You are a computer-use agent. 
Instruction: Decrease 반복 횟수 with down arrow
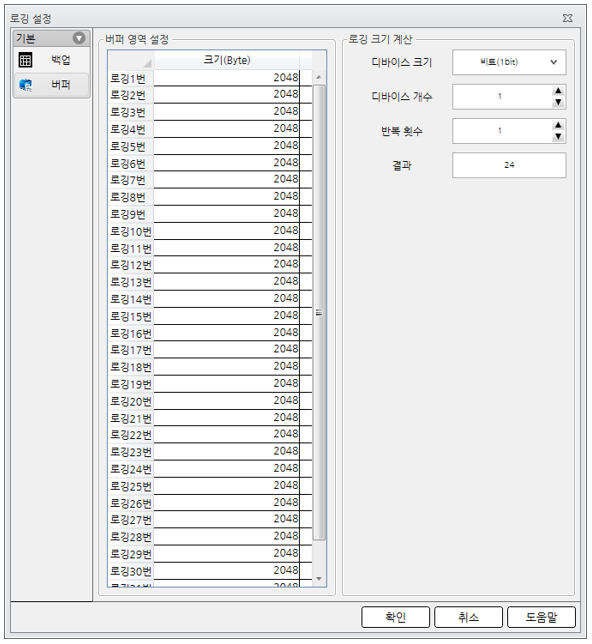(x=558, y=136)
